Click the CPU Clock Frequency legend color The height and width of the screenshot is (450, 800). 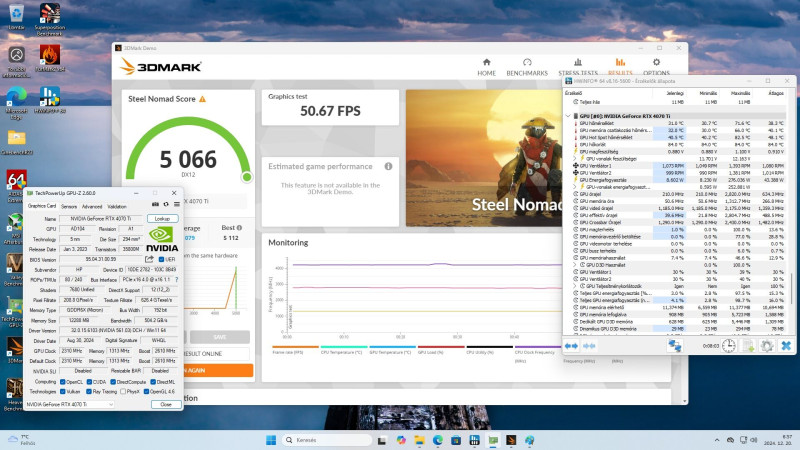click(538, 347)
